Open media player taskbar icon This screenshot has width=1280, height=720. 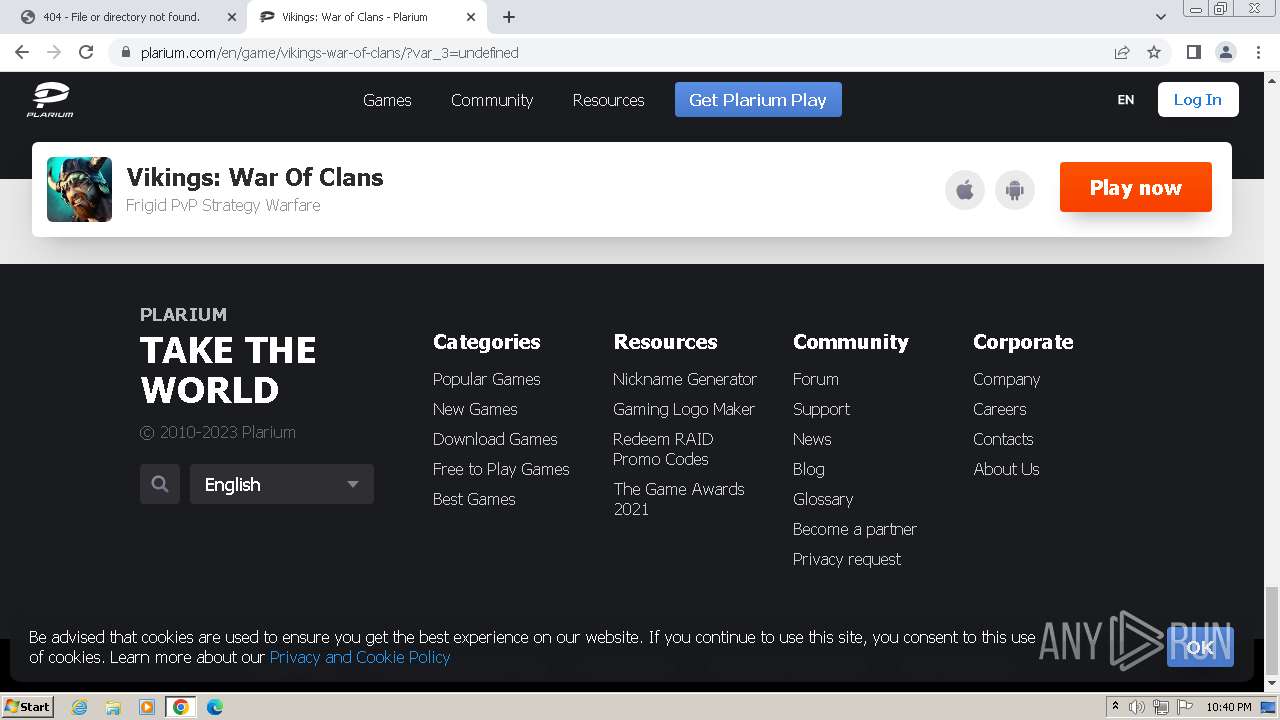[x=147, y=707]
